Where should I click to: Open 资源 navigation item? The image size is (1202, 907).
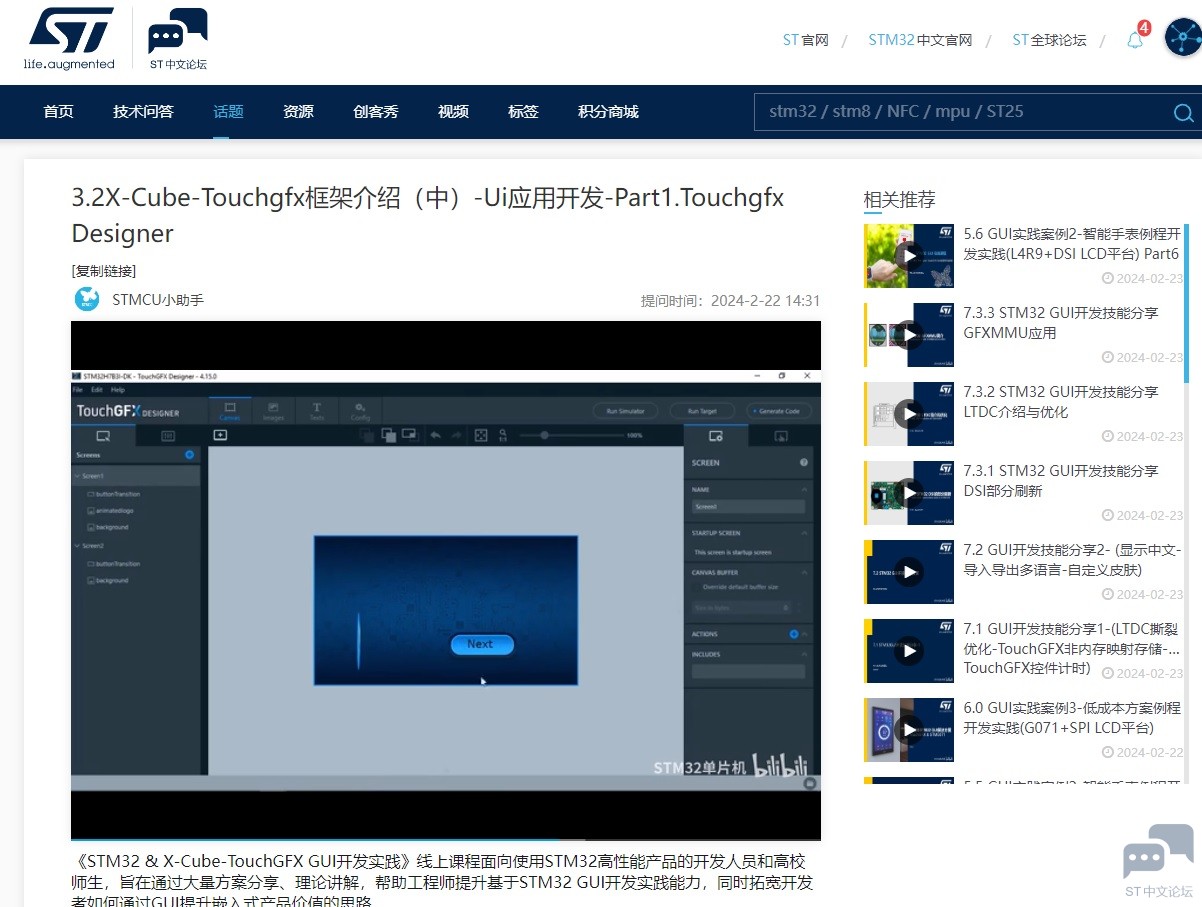point(298,111)
